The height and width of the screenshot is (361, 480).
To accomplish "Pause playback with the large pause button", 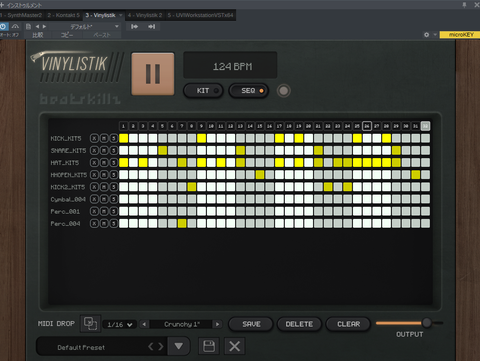I will 153,74.
